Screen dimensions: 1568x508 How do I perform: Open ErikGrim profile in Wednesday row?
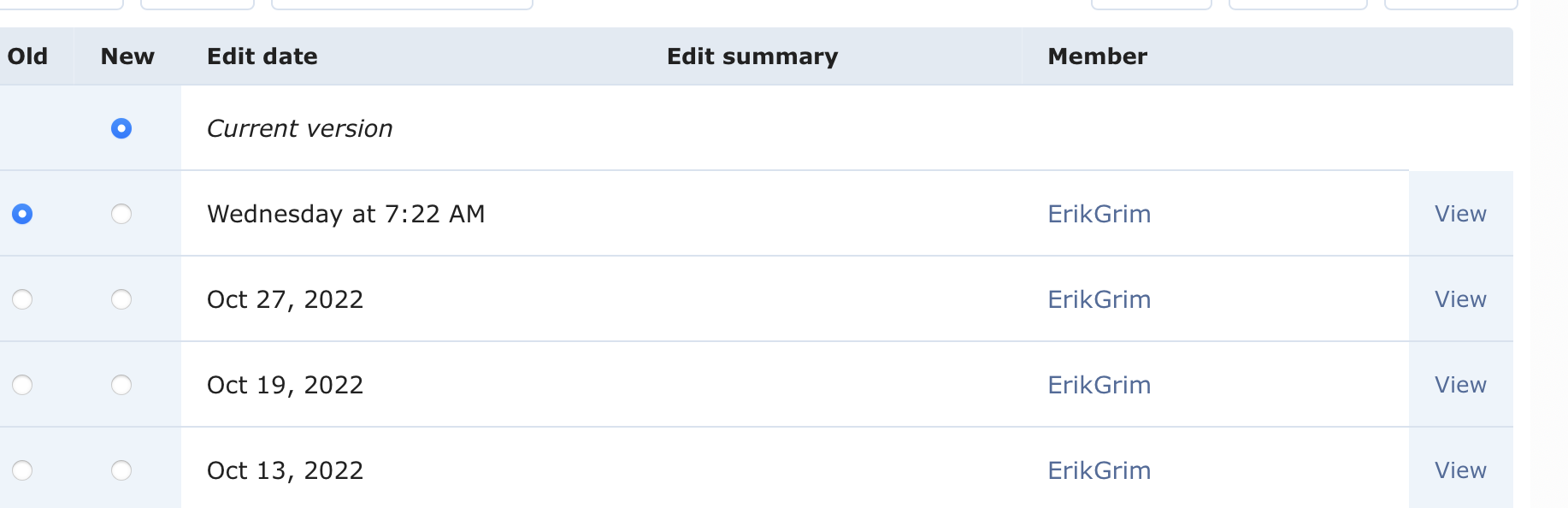[x=1099, y=214]
